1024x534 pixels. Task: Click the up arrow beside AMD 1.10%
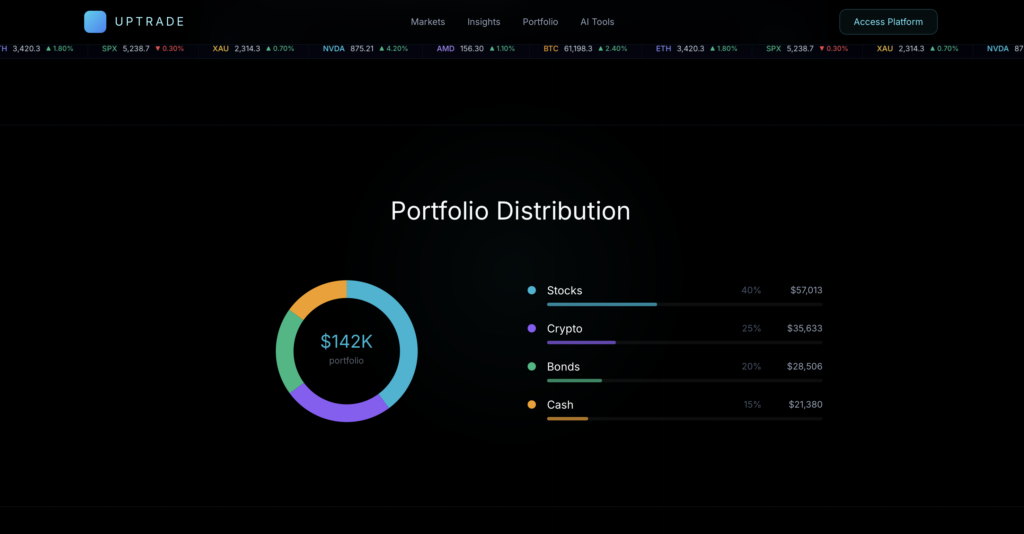pos(492,48)
